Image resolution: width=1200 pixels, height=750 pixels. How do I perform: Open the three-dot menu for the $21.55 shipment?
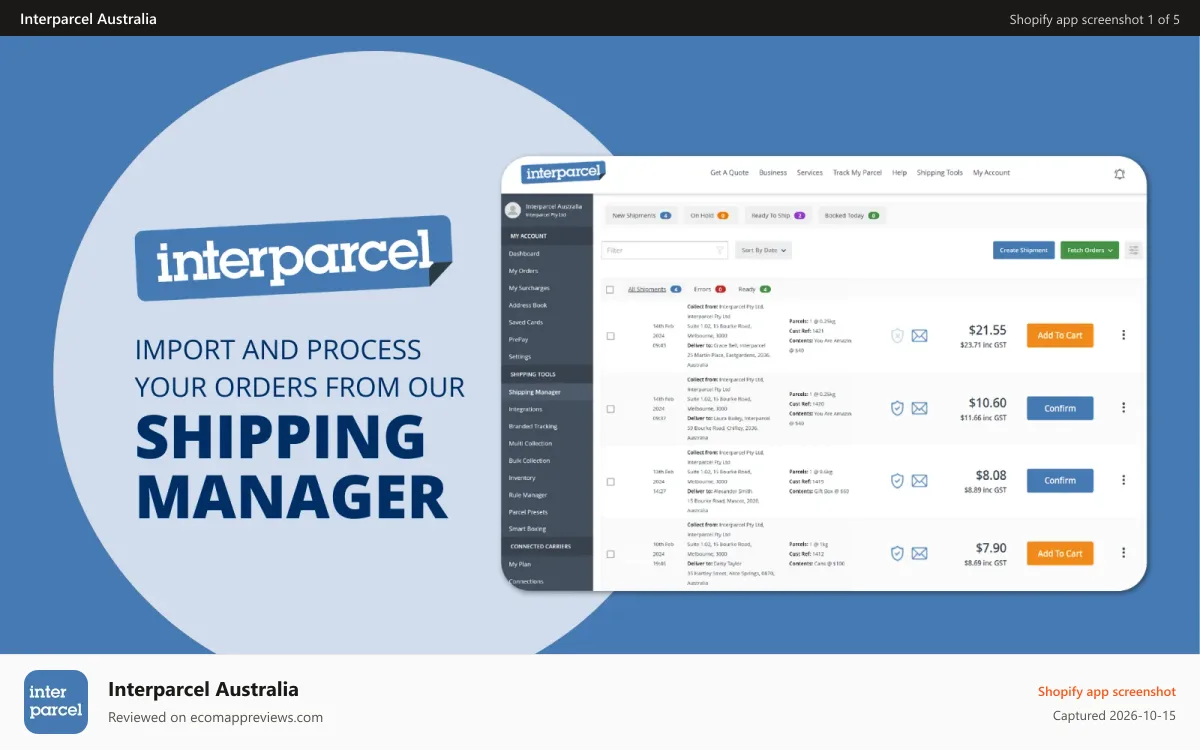click(x=1123, y=335)
